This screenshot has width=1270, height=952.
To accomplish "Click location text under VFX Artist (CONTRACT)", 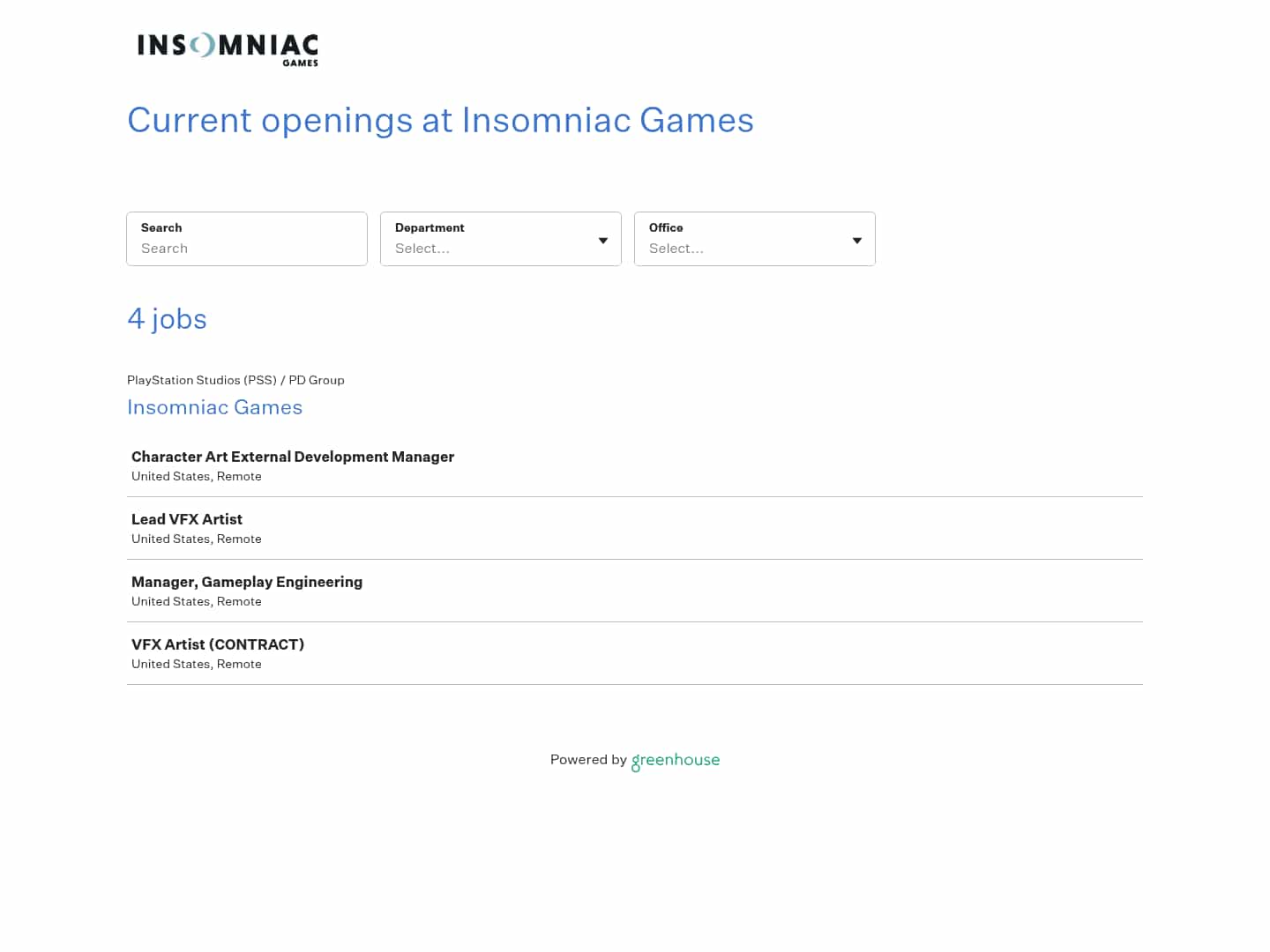I will click(197, 664).
